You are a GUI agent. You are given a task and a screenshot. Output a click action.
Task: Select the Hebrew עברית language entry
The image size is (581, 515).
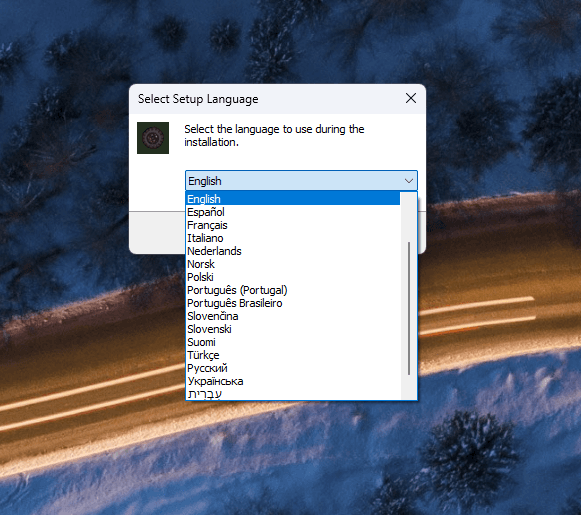[293, 393]
